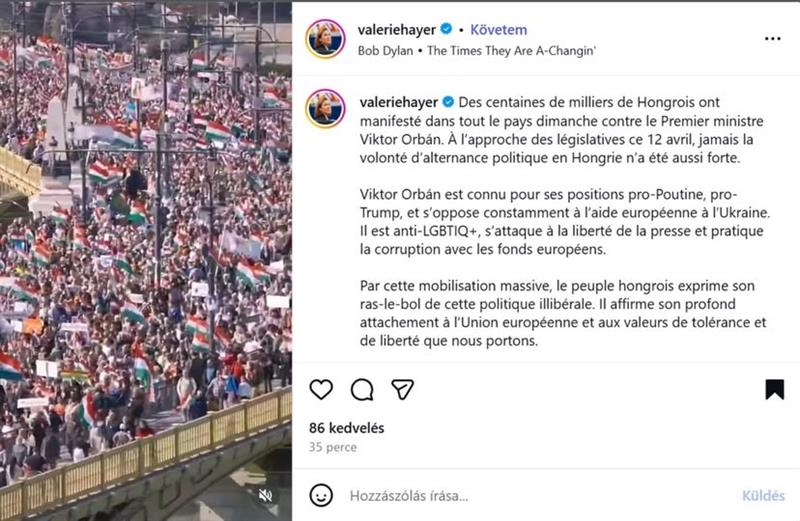This screenshot has height=521, width=800.
Task: Open the valeriehayer username in header
Action: (396, 30)
